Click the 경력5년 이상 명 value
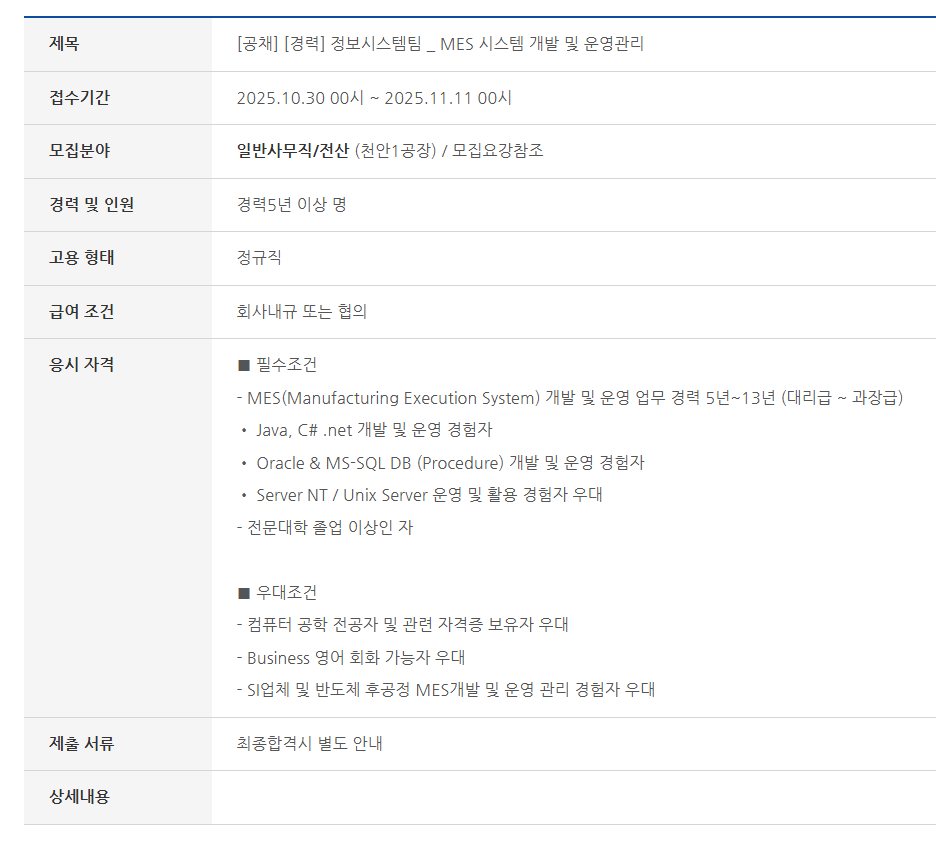This screenshot has width=936, height=843. (291, 205)
